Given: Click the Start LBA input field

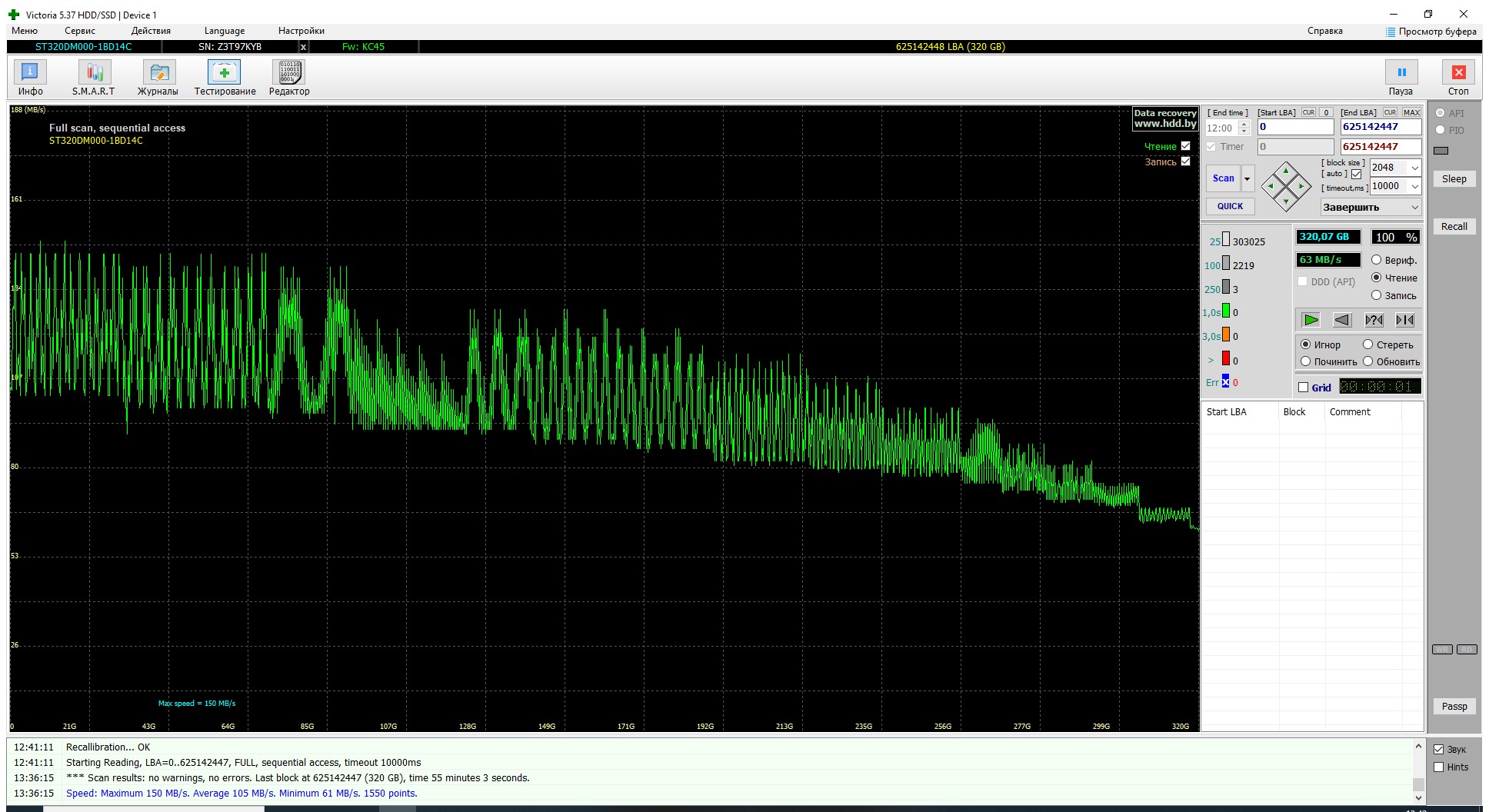Looking at the screenshot, I should pos(1295,127).
